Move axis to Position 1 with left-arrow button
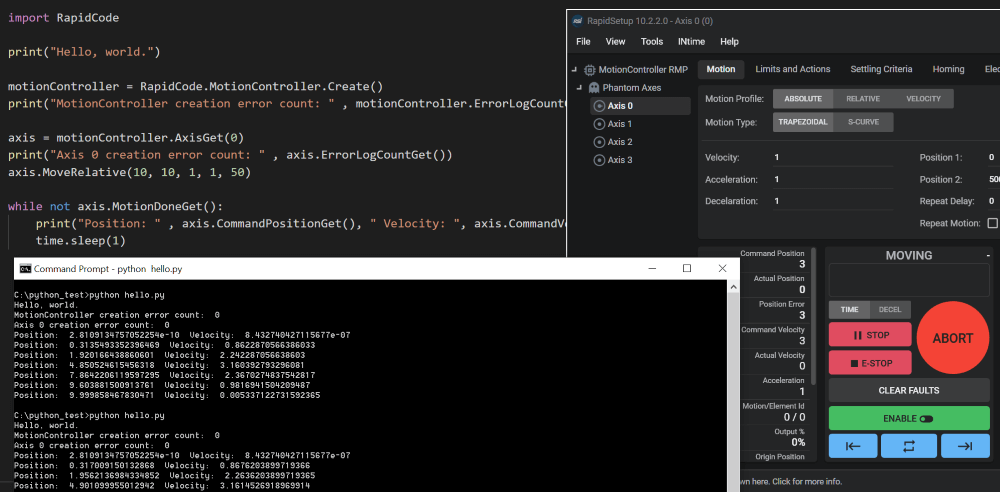 [853, 446]
